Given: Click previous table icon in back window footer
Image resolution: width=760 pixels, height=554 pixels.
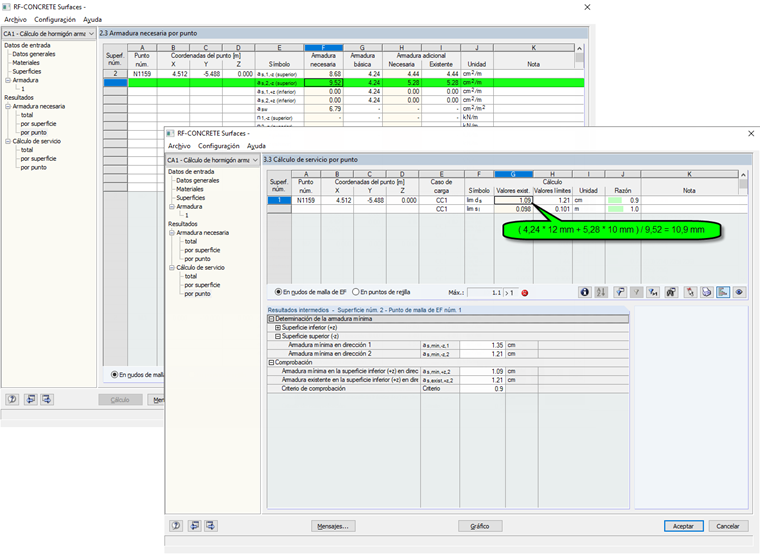Looking at the screenshot, I should (31, 399).
